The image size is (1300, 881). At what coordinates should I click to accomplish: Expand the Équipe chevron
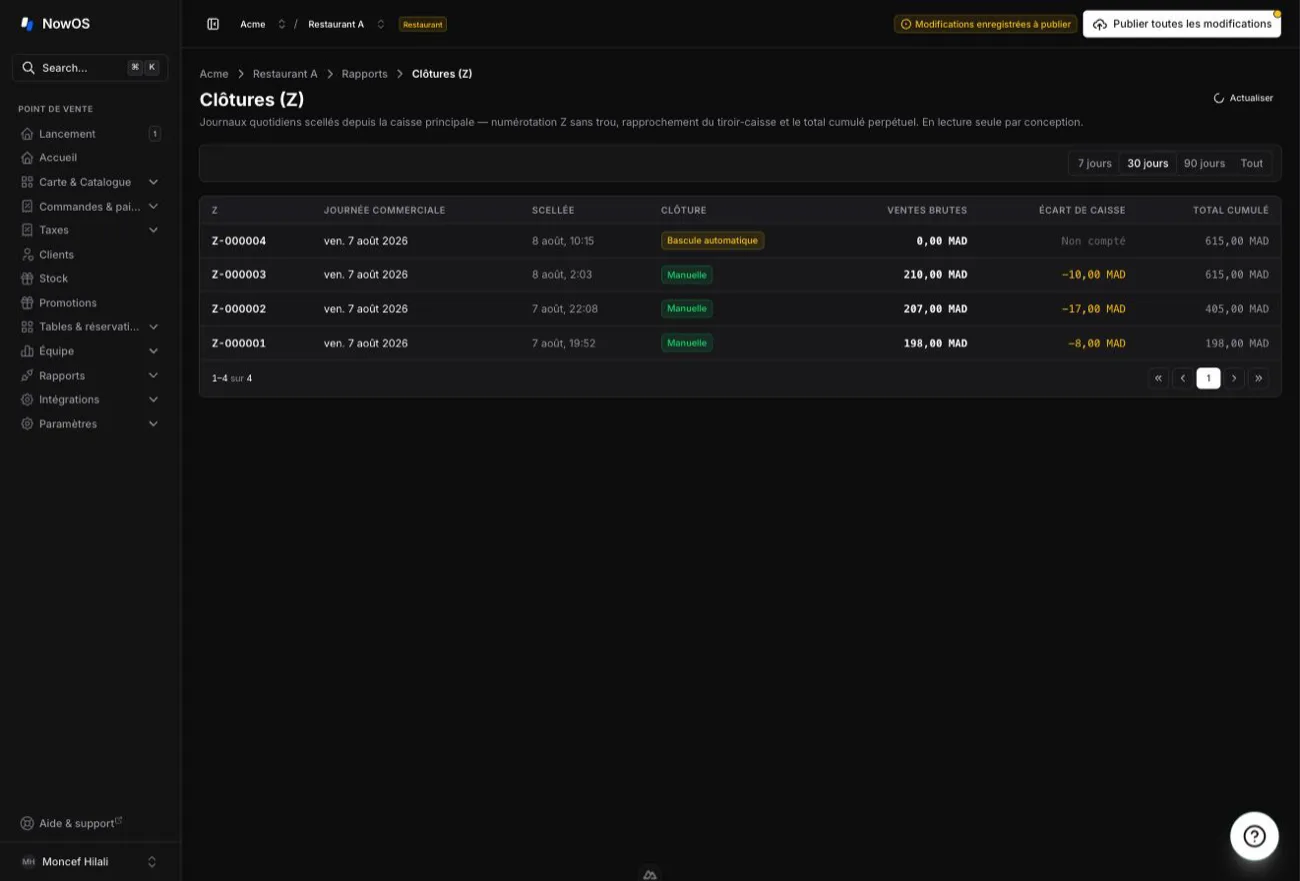click(153, 351)
